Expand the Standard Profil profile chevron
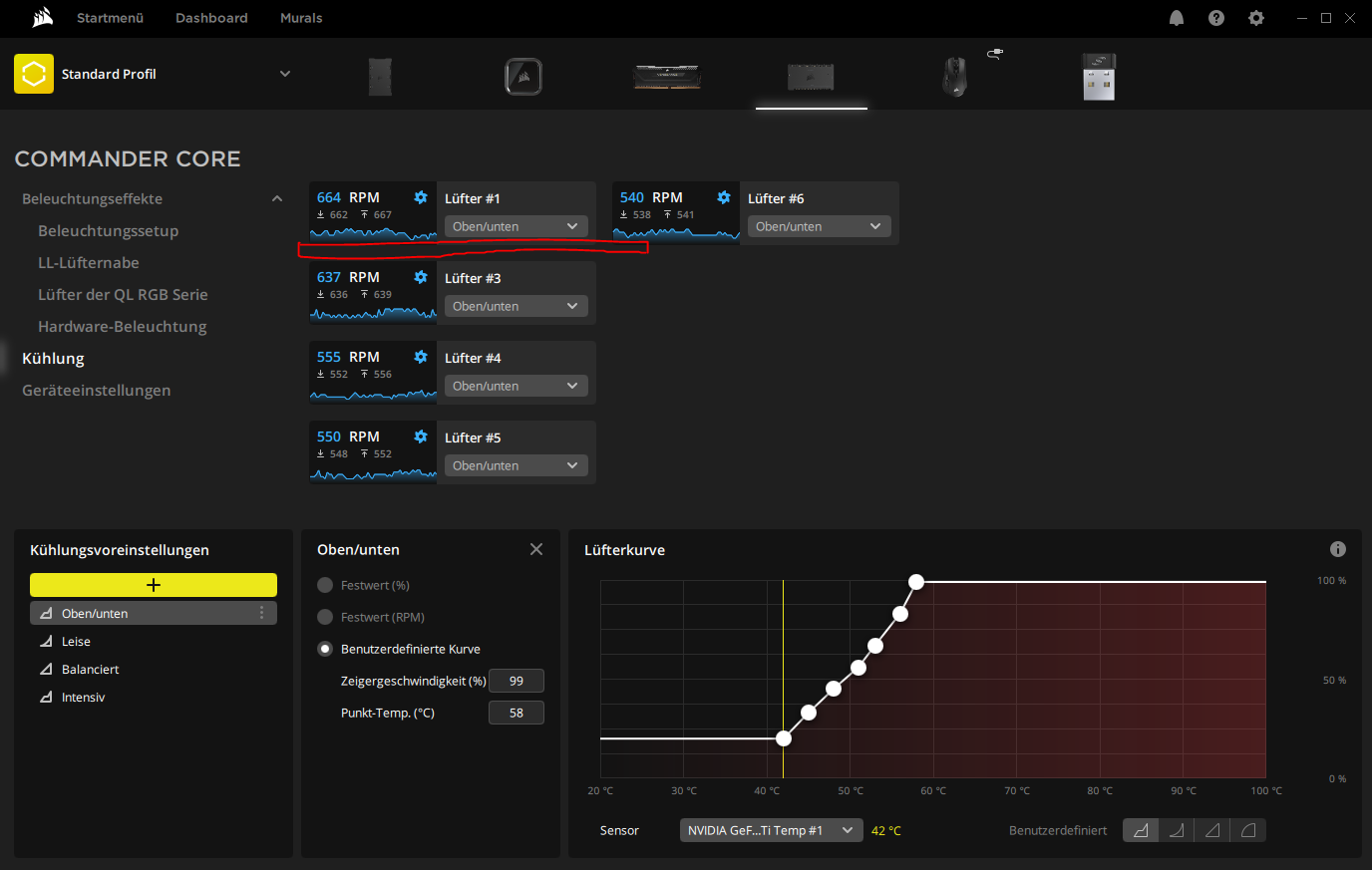This screenshot has width=1372, height=870. click(x=285, y=74)
